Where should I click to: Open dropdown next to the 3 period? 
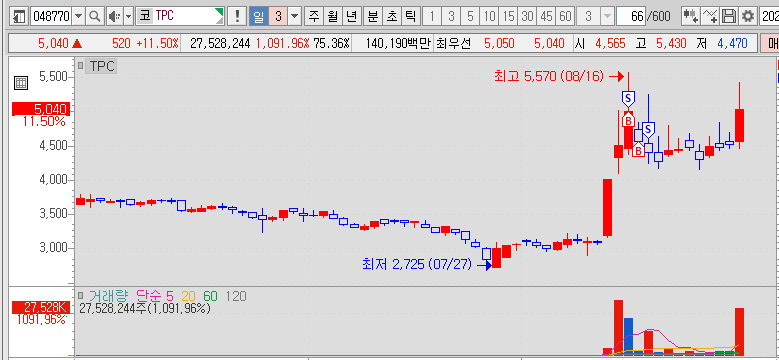(295, 16)
